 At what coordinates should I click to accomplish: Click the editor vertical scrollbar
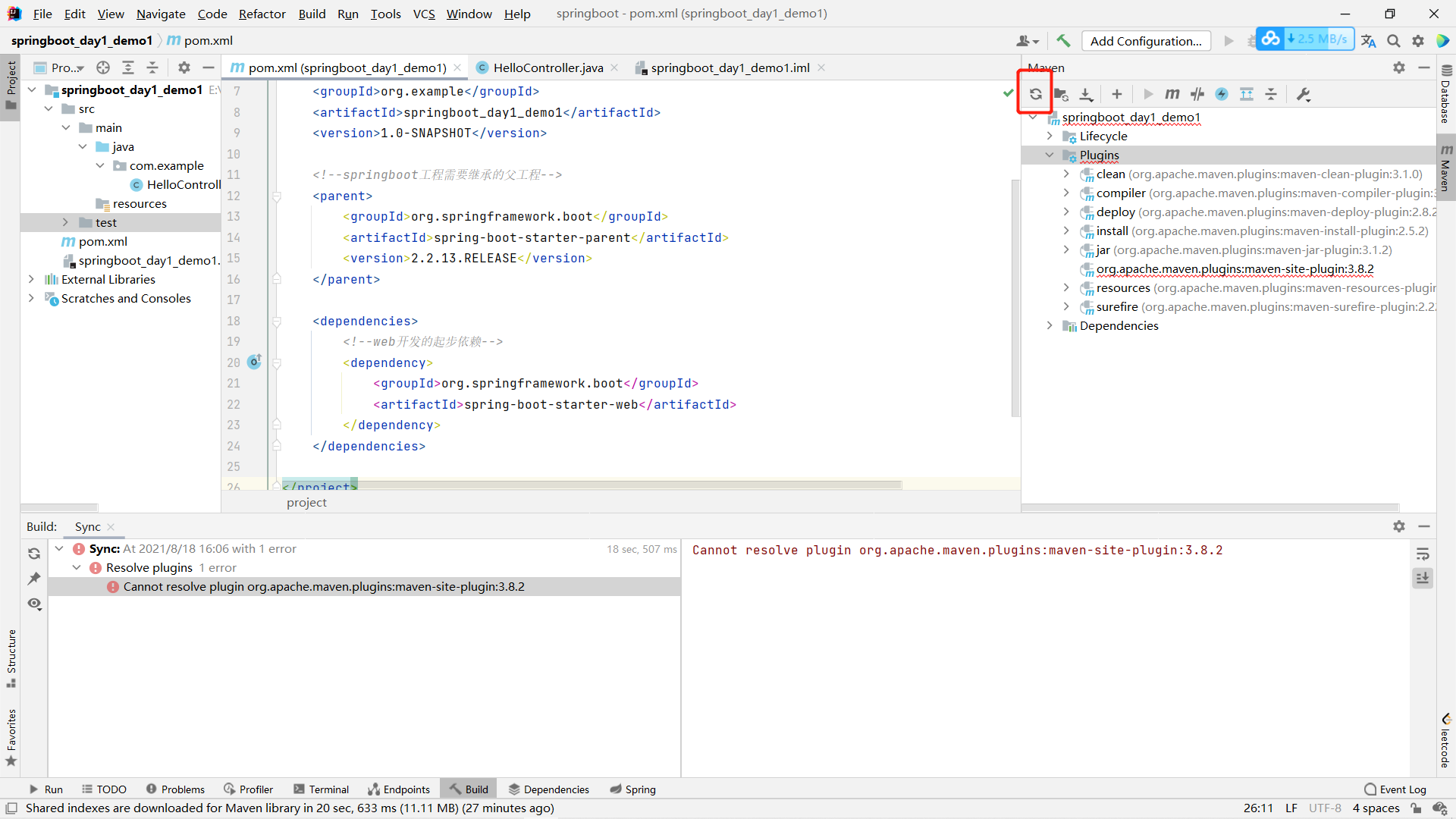tap(1015, 298)
